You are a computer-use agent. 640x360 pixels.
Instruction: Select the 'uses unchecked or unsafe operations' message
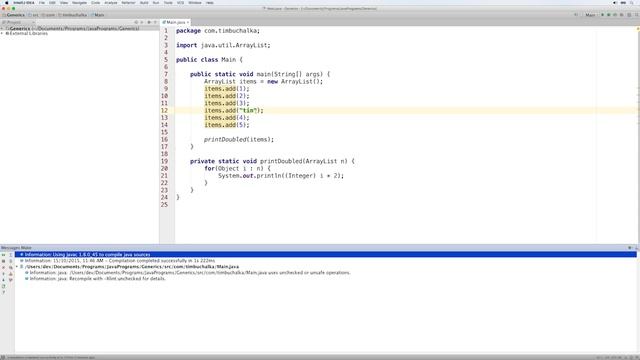190,272
